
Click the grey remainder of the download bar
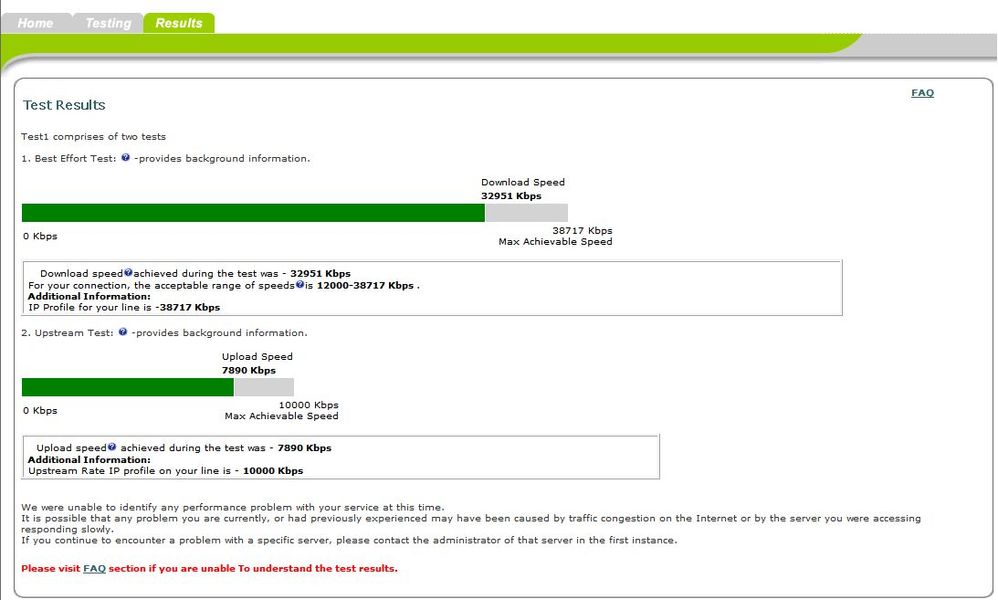526,213
